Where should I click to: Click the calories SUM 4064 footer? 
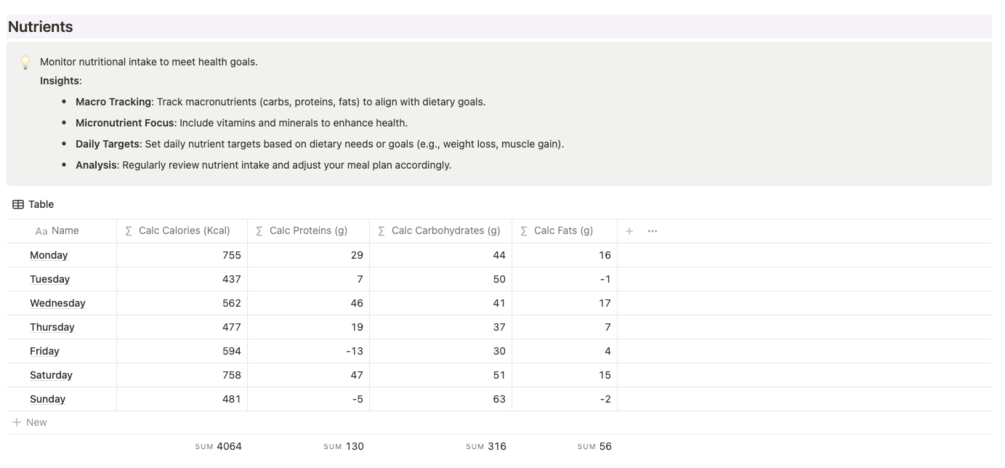click(x=218, y=447)
